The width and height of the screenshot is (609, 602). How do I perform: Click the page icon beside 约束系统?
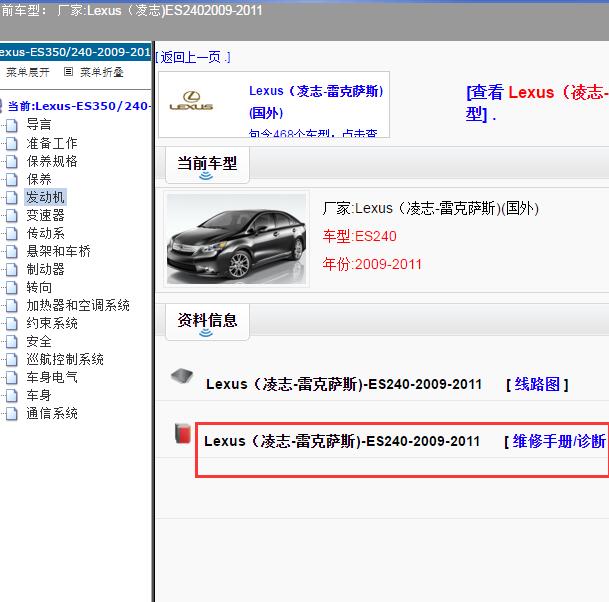12,324
